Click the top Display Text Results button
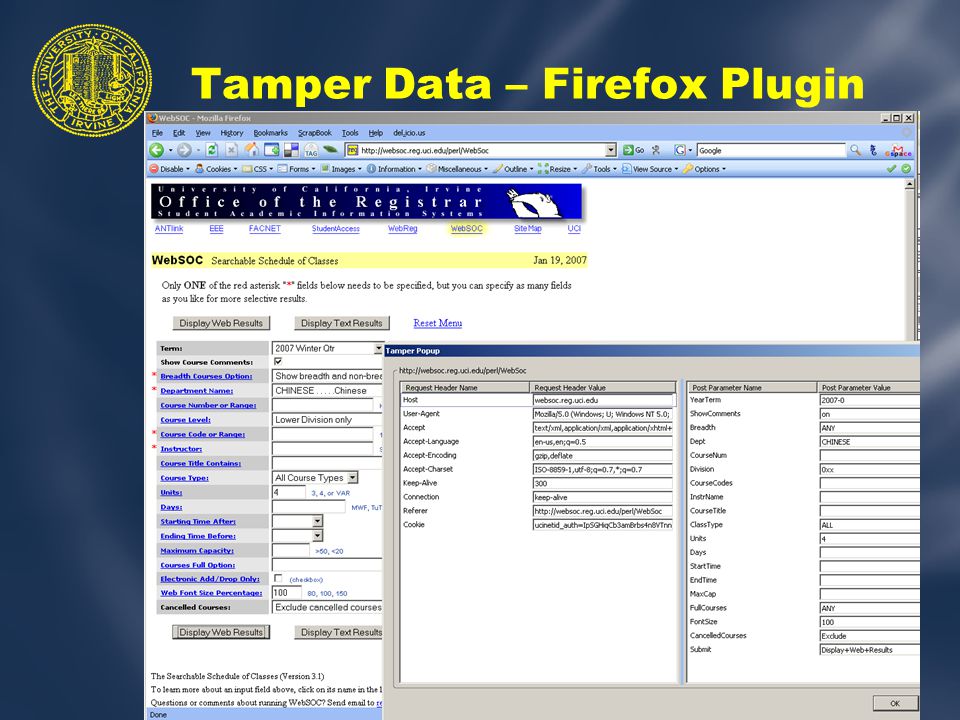 (342, 323)
